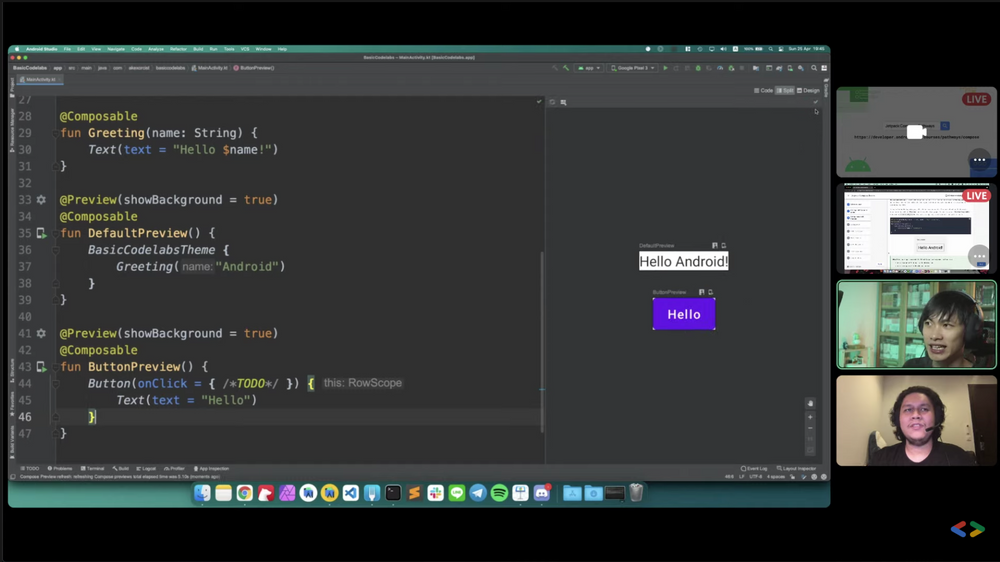
Task: Collapse the Greeting function fold marker
Action: pyautogui.click(x=56, y=133)
